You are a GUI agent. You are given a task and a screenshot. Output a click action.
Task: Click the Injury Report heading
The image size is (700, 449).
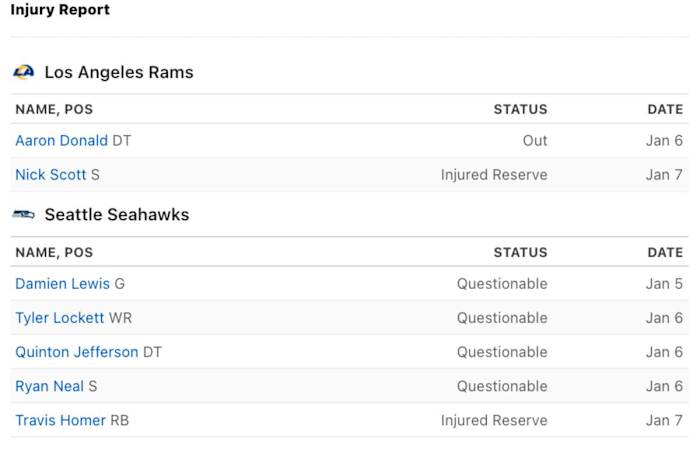coord(60,10)
